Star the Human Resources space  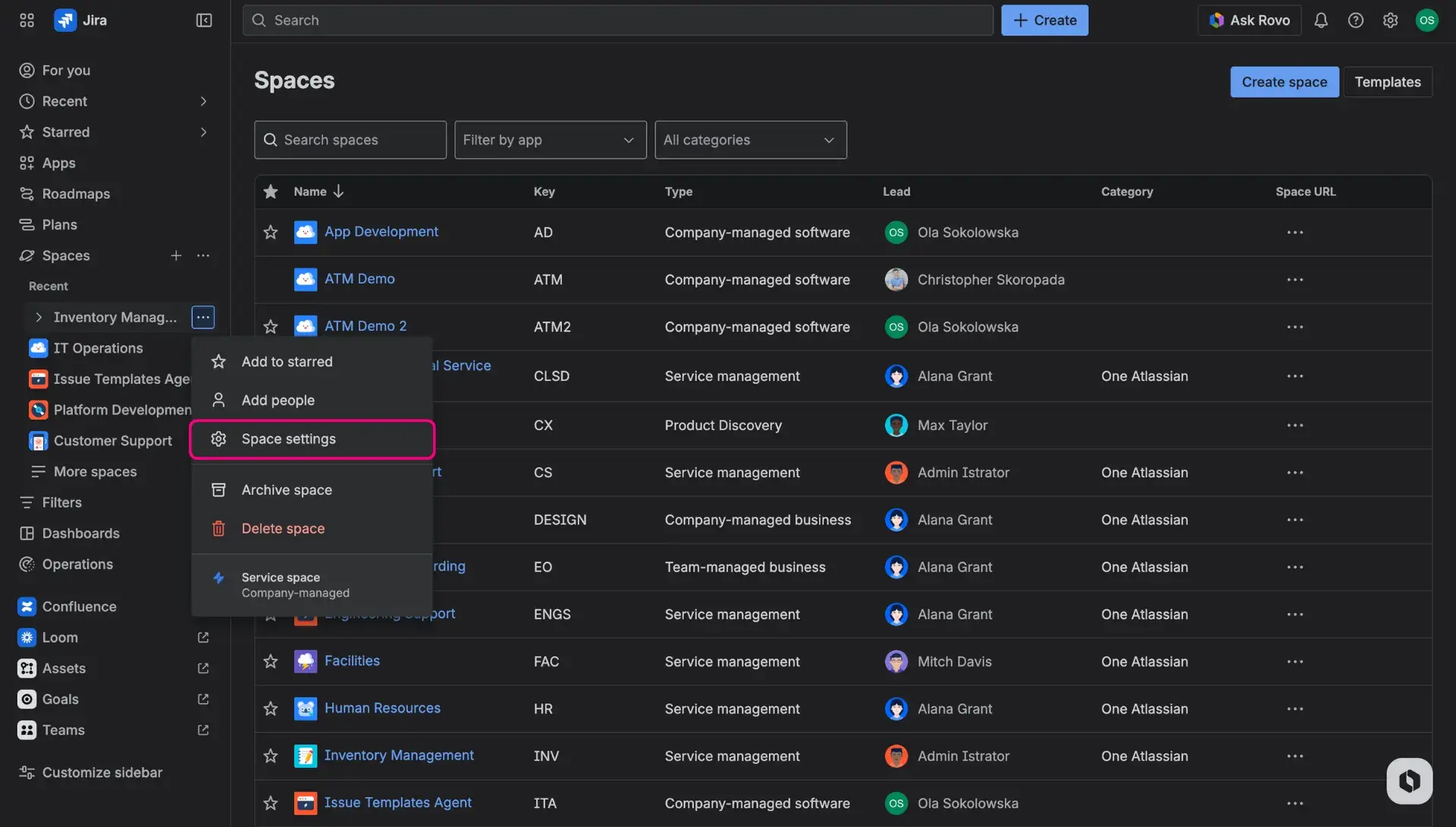point(271,709)
